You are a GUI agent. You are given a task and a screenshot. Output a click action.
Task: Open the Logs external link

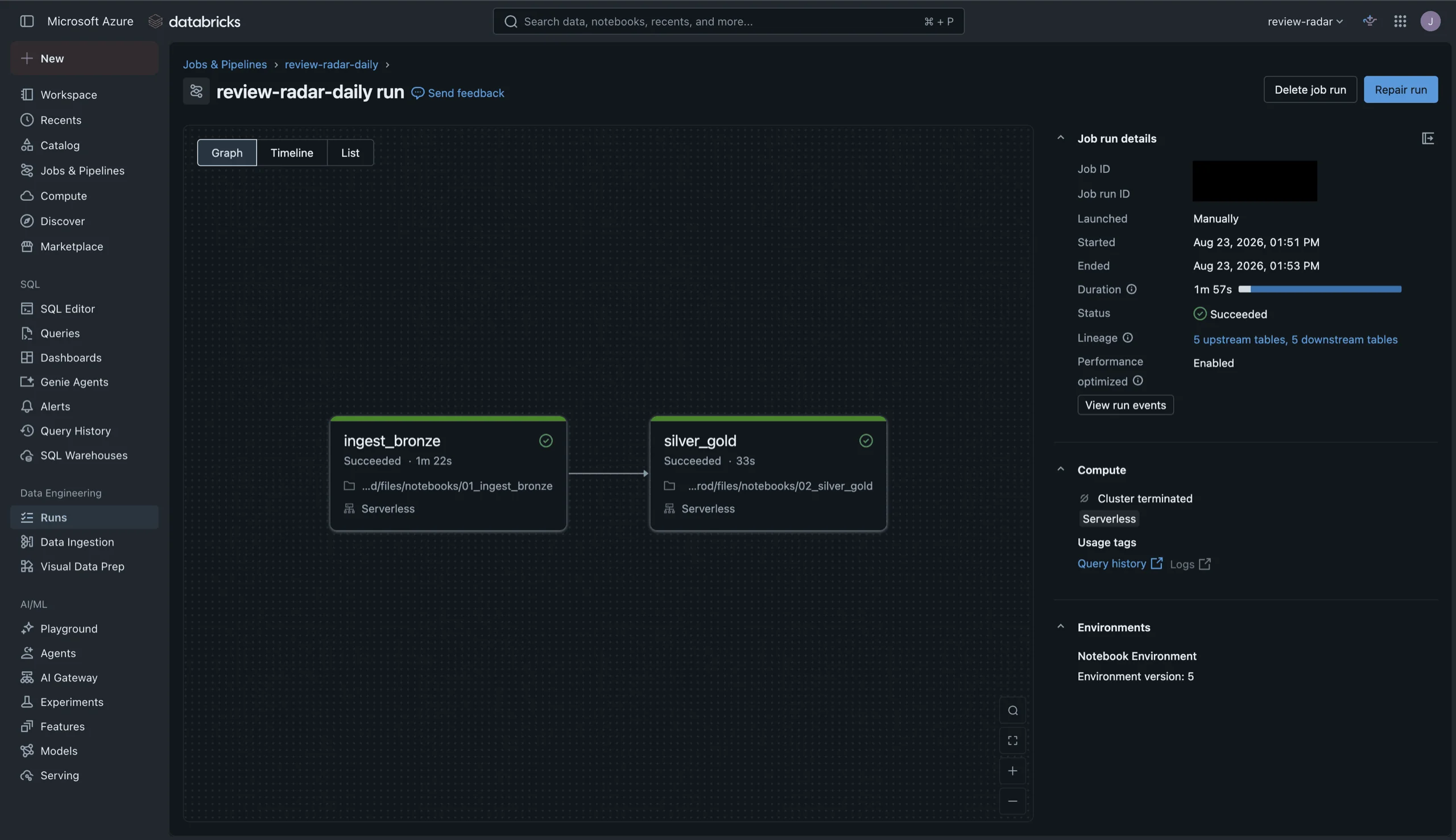[x=1190, y=564]
